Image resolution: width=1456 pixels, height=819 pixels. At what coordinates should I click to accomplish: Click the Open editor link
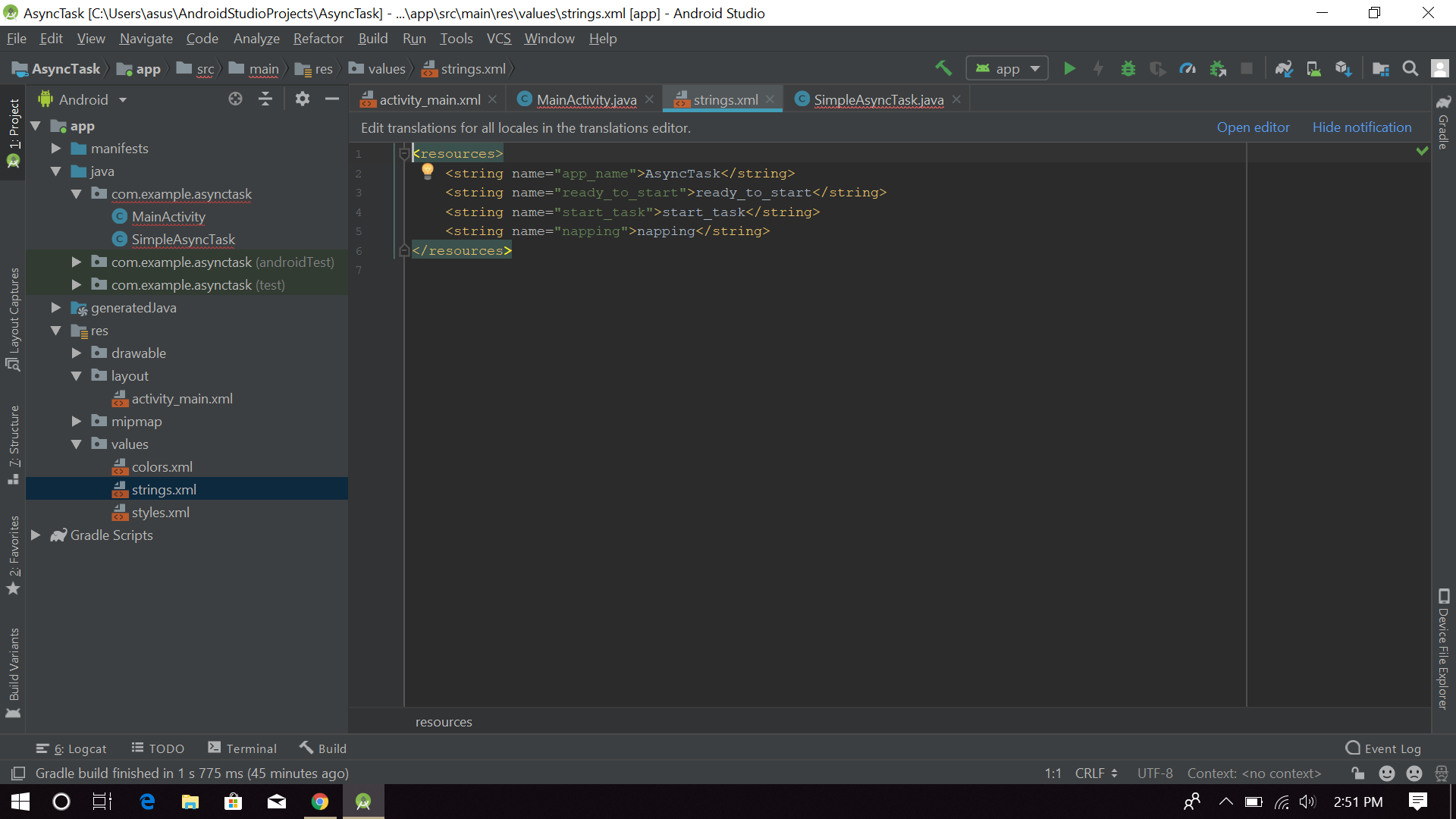pyautogui.click(x=1253, y=127)
